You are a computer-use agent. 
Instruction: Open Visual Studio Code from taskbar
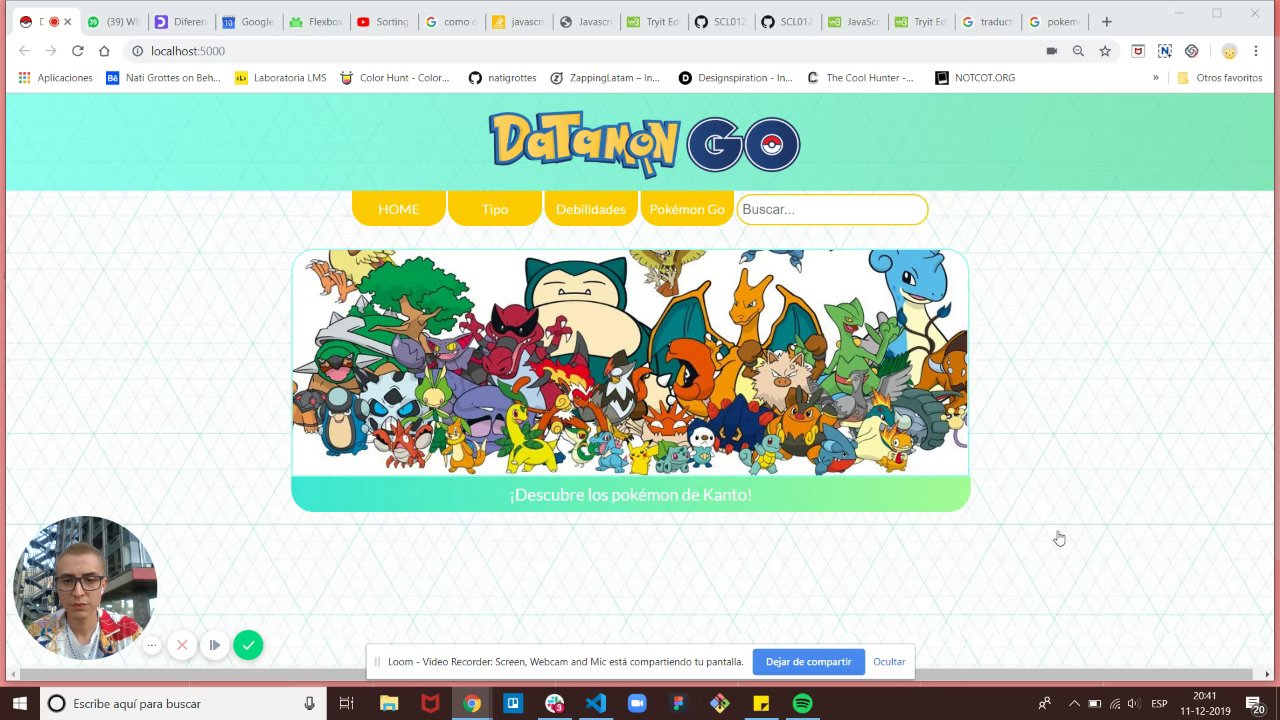pos(596,703)
